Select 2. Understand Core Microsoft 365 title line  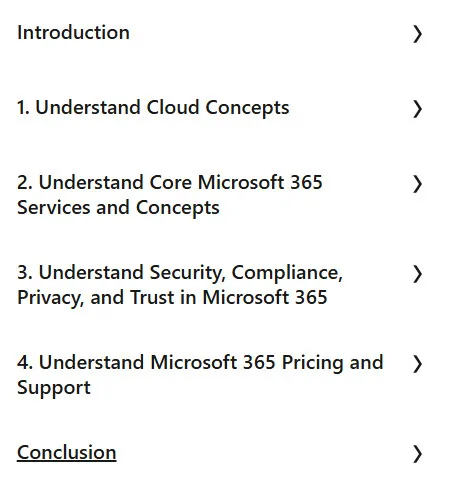[x=170, y=182]
